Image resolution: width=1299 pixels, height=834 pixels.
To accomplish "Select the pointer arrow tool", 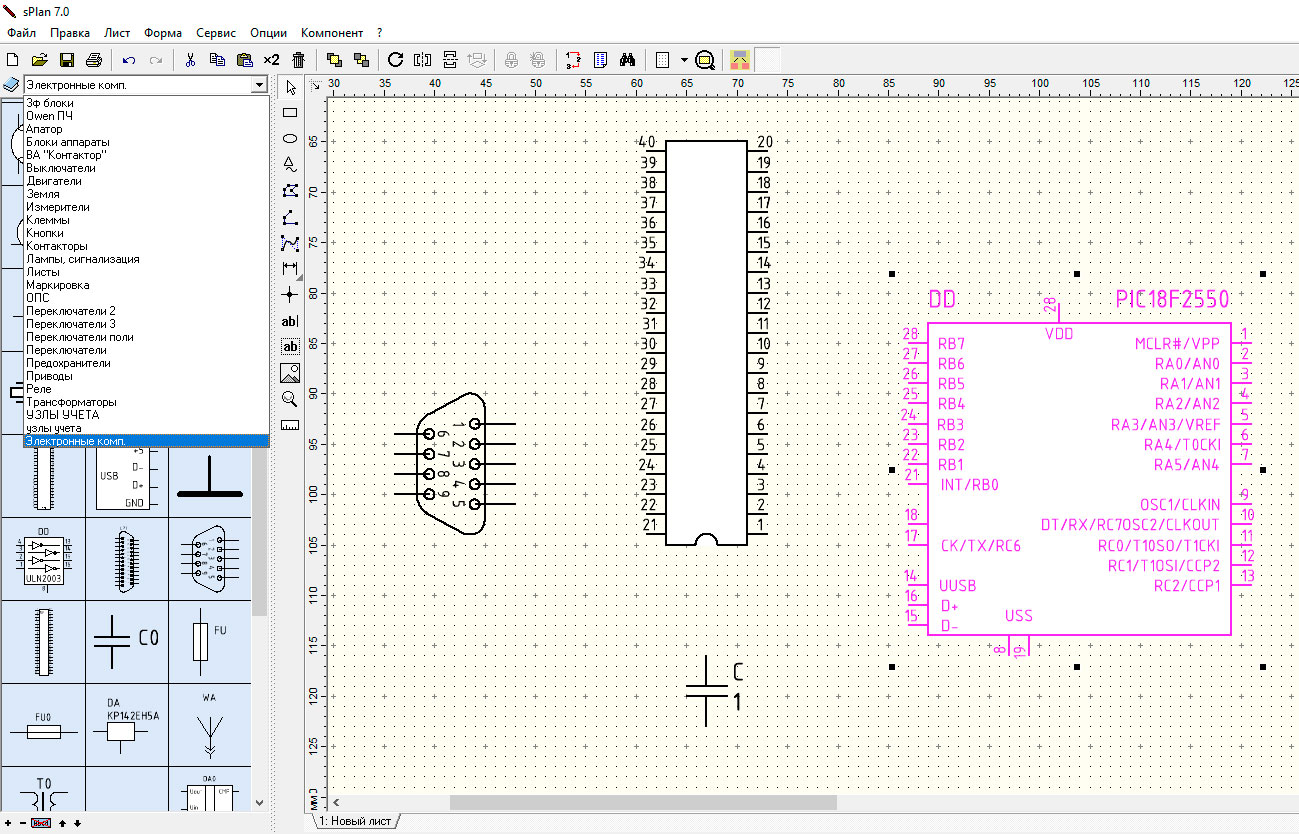I will coord(290,87).
